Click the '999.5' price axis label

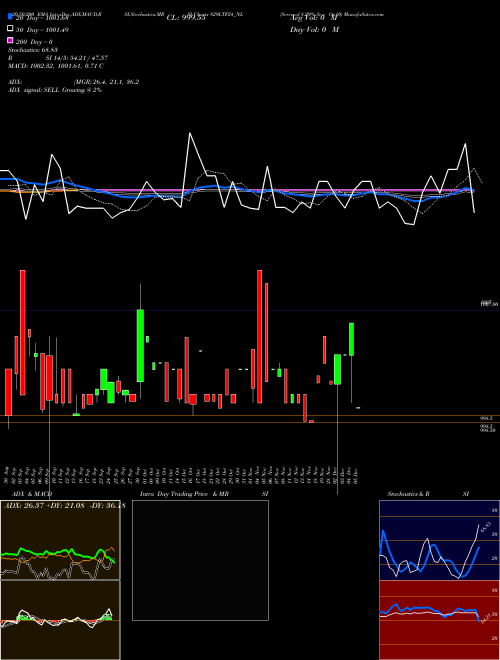point(486,419)
